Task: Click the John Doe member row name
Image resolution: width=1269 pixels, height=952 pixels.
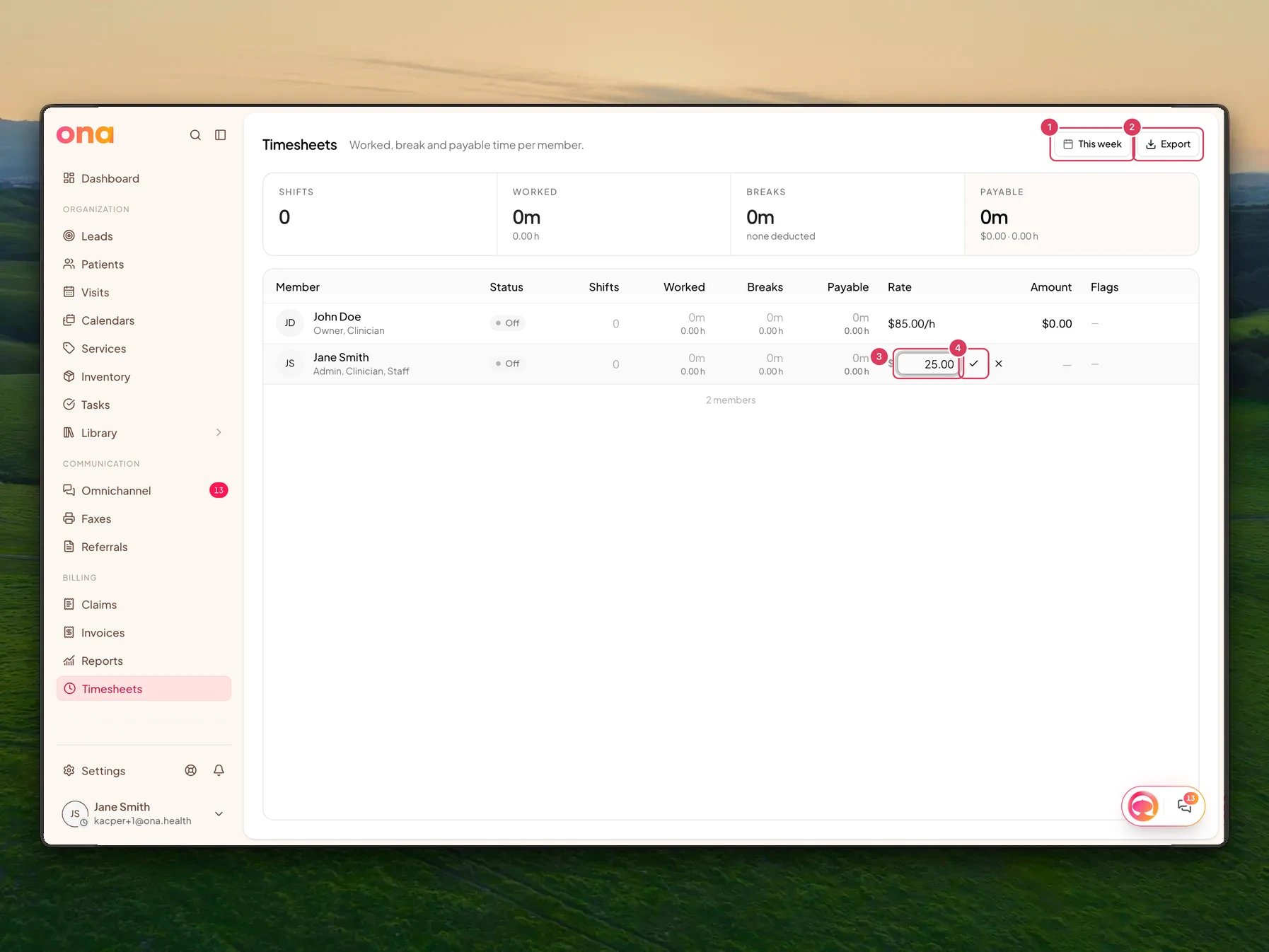Action: (337, 317)
